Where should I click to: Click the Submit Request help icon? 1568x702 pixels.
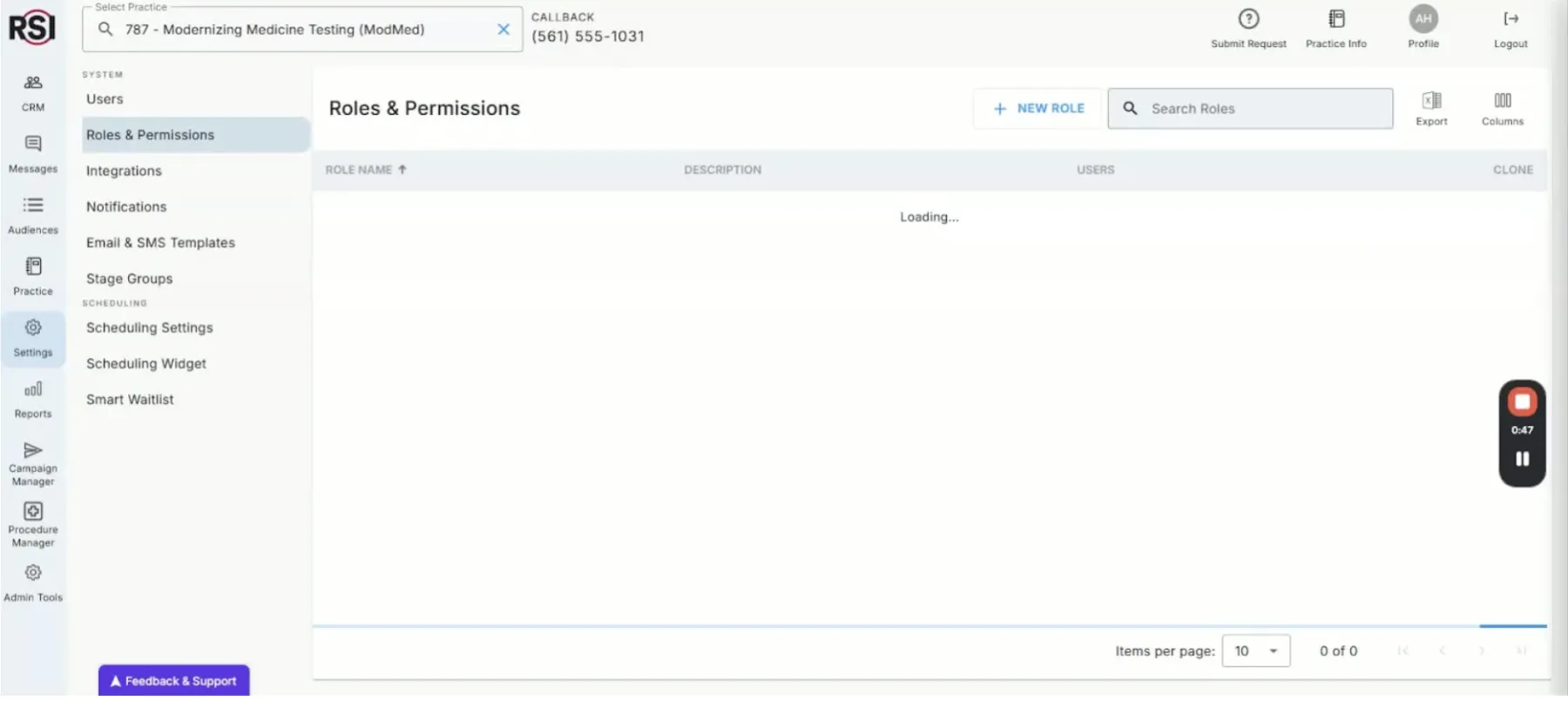1248,19
